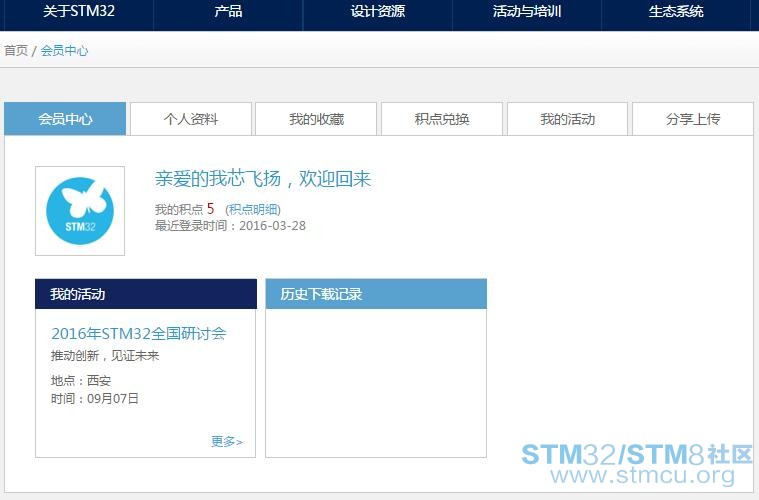Click the 亲爱的我芯飞扬 welcome heading
The image size is (759, 500).
click(263, 179)
